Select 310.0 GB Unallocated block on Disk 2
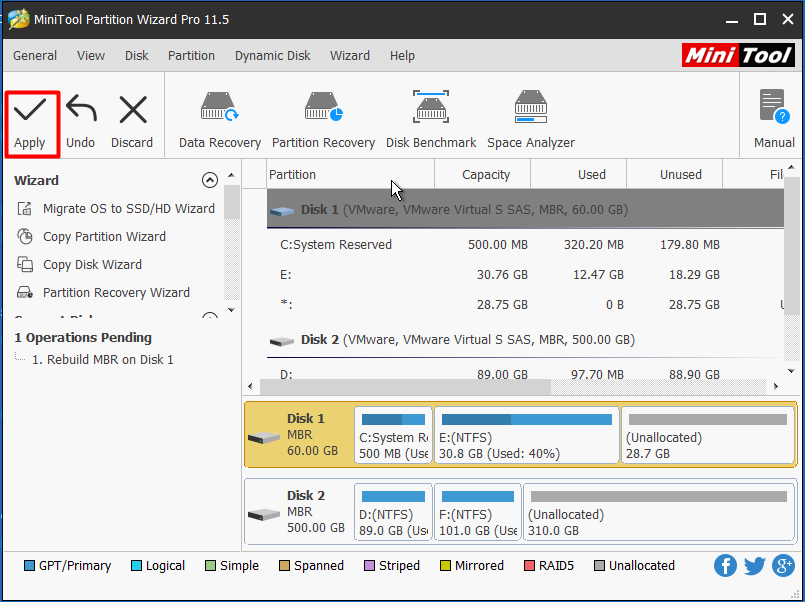Viewport: 805px width, 602px height. point(659,511)
